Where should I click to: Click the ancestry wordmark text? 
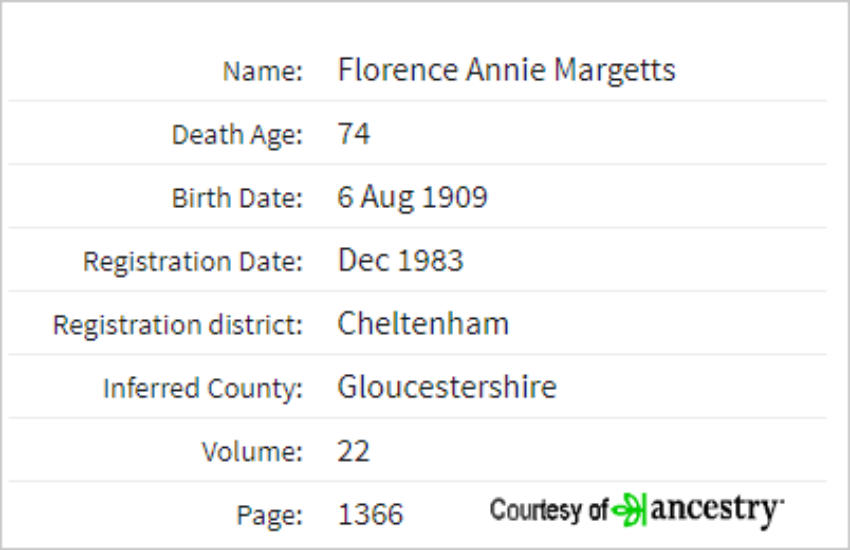click(717, 510)
